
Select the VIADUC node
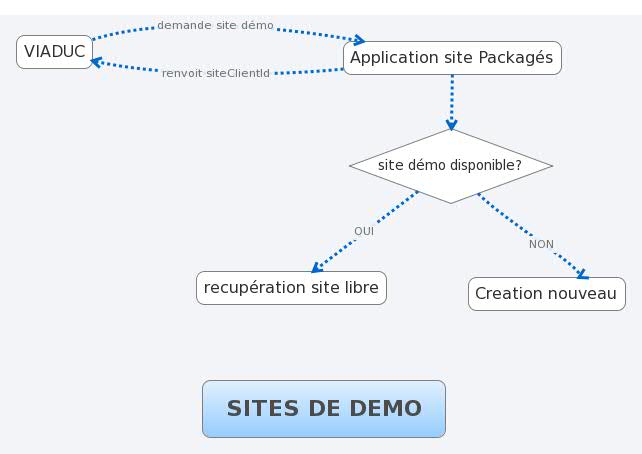(54, 51)
